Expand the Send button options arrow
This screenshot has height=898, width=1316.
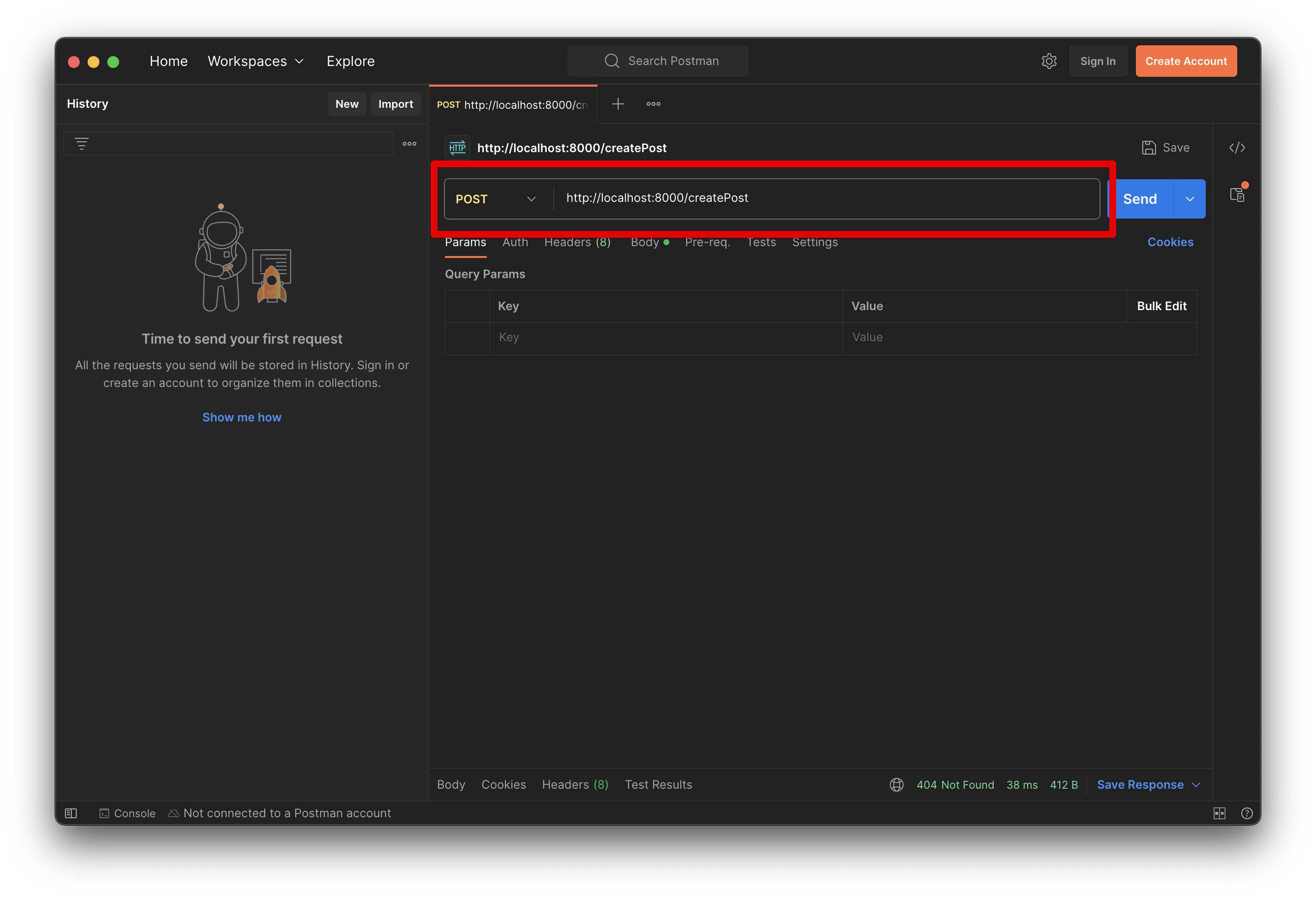(x=1190, y=199)
